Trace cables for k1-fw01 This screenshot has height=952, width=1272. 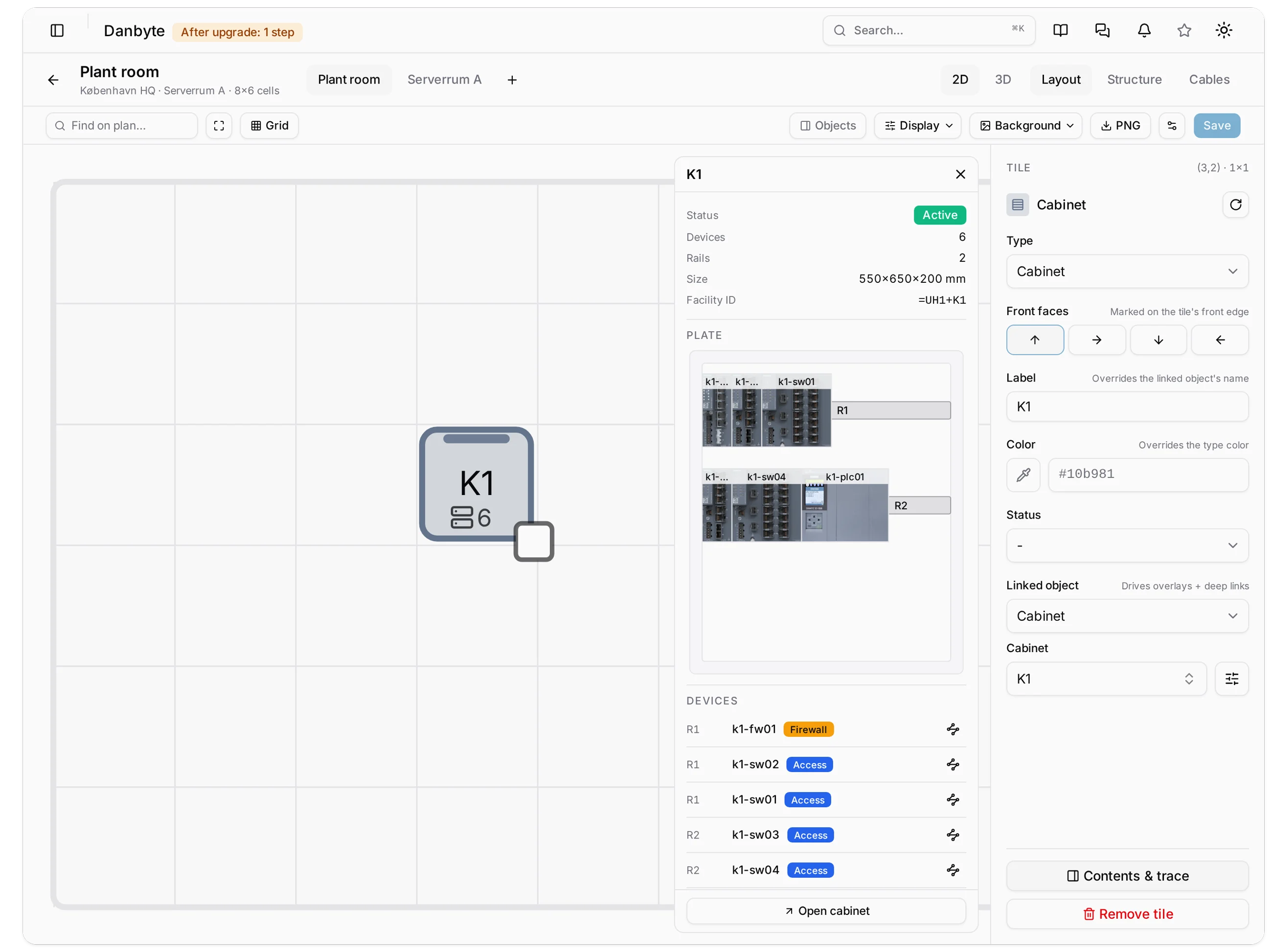(x=952, y=729)
